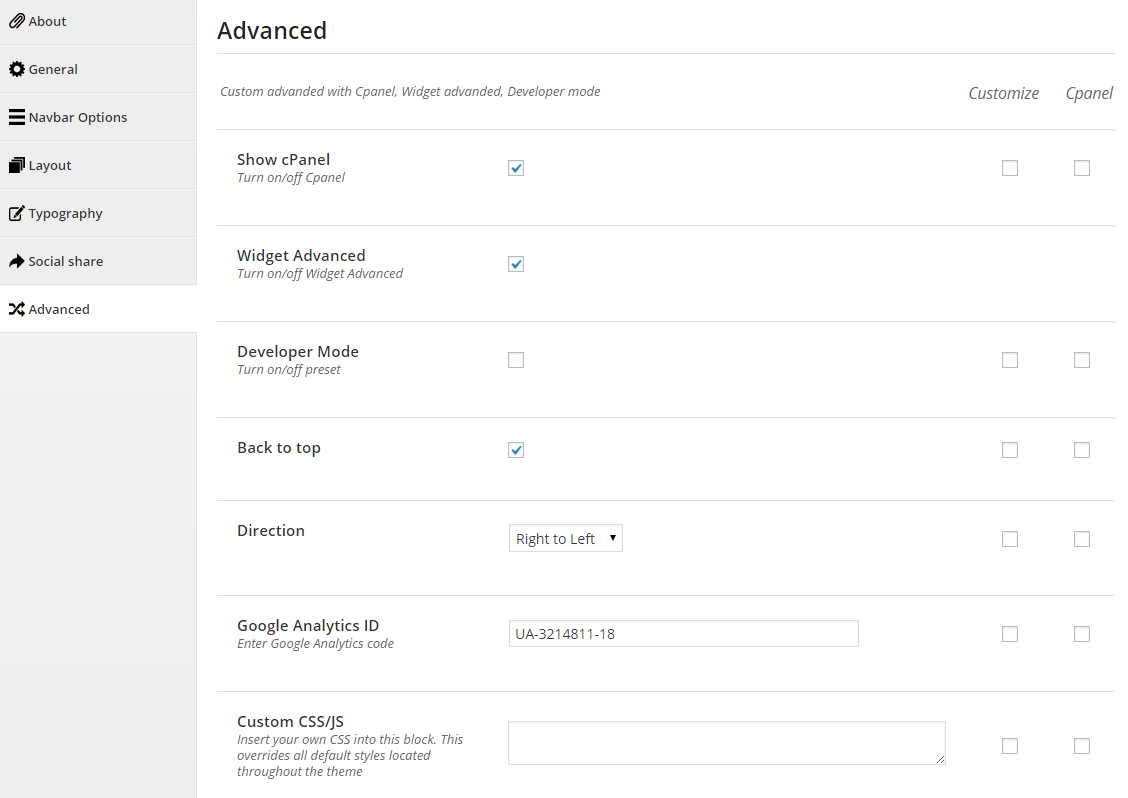Open the Typography settings tab

[66, 213]
